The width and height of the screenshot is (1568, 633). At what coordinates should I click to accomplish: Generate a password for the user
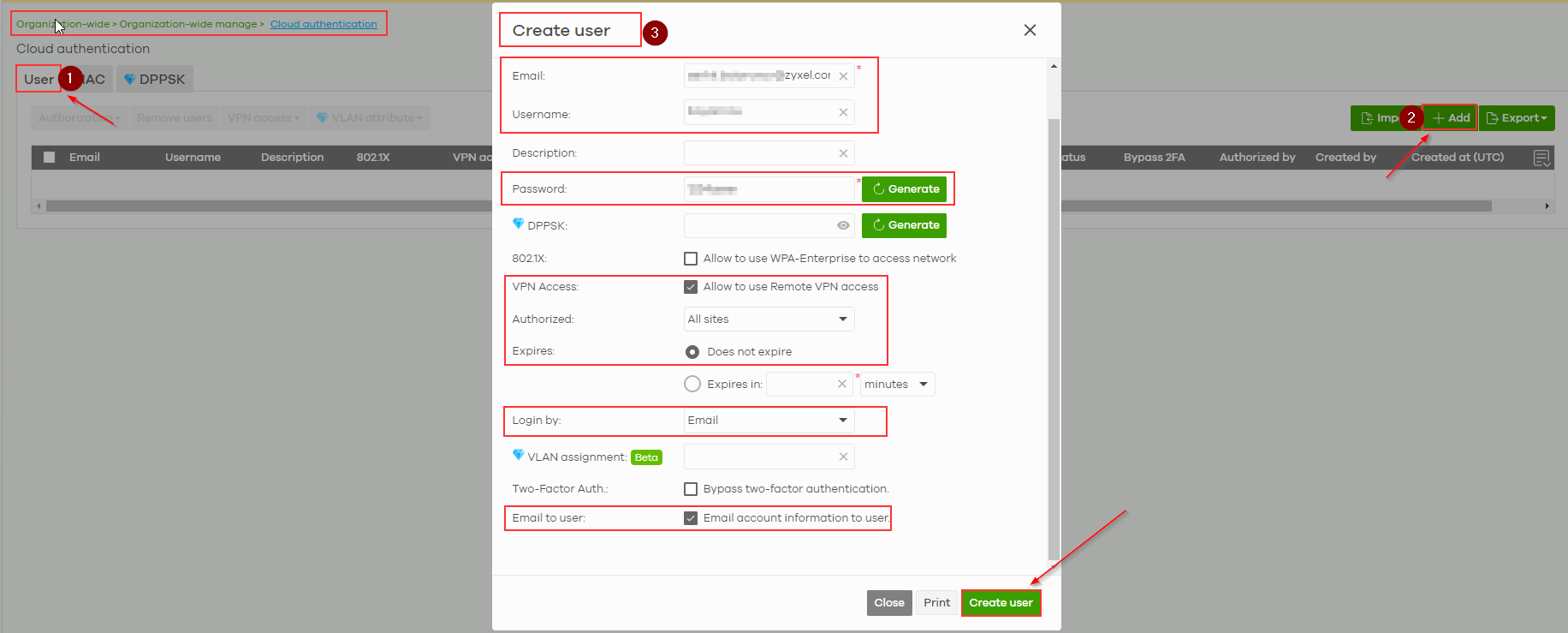click(904, 189)
